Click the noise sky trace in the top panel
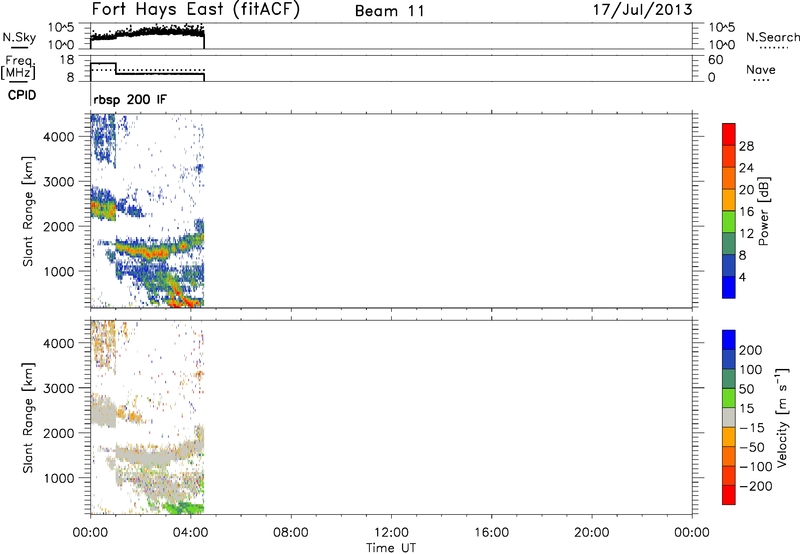The image size is (800, 554). (x=147, y=33)
